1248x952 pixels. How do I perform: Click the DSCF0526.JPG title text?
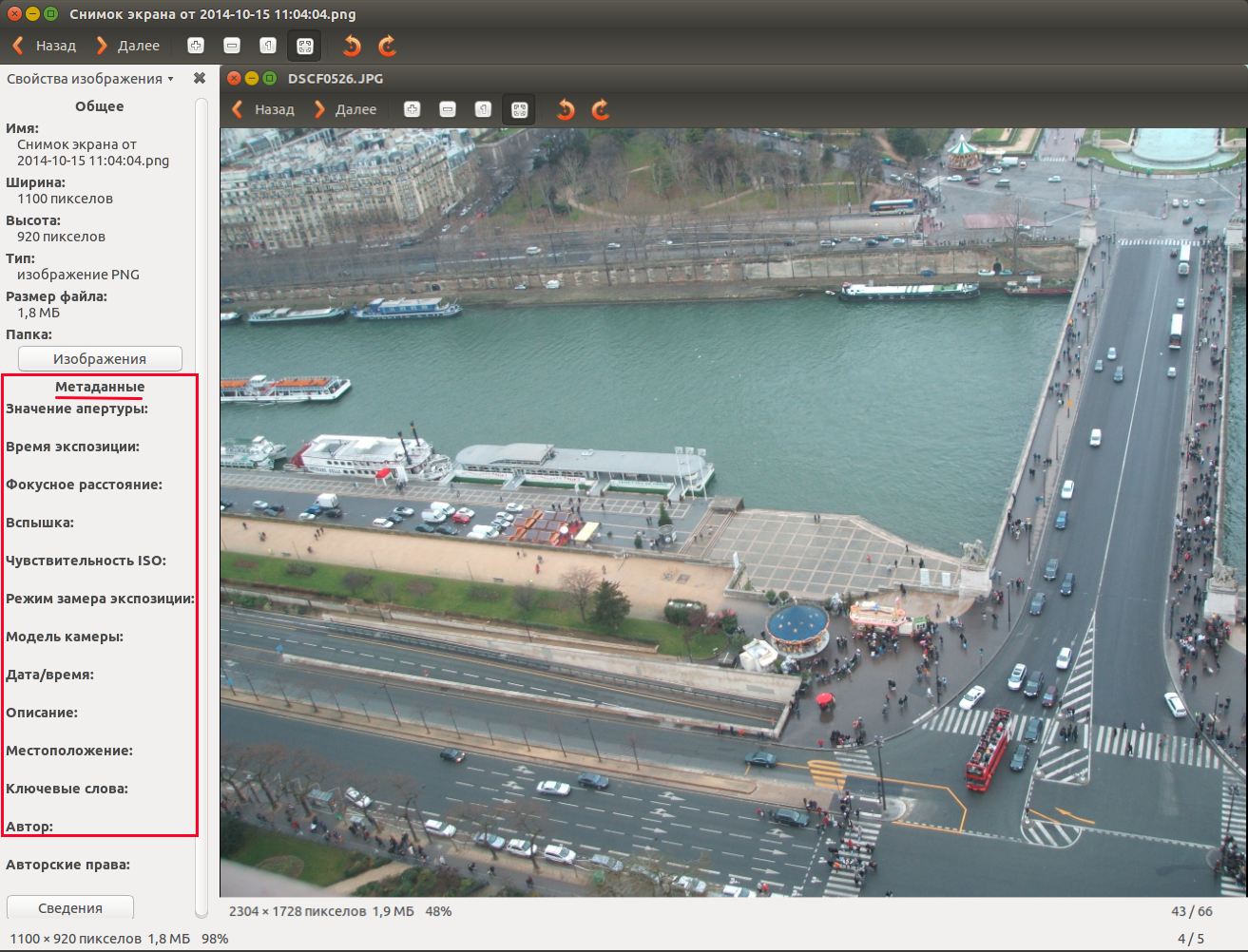(336, 79)
